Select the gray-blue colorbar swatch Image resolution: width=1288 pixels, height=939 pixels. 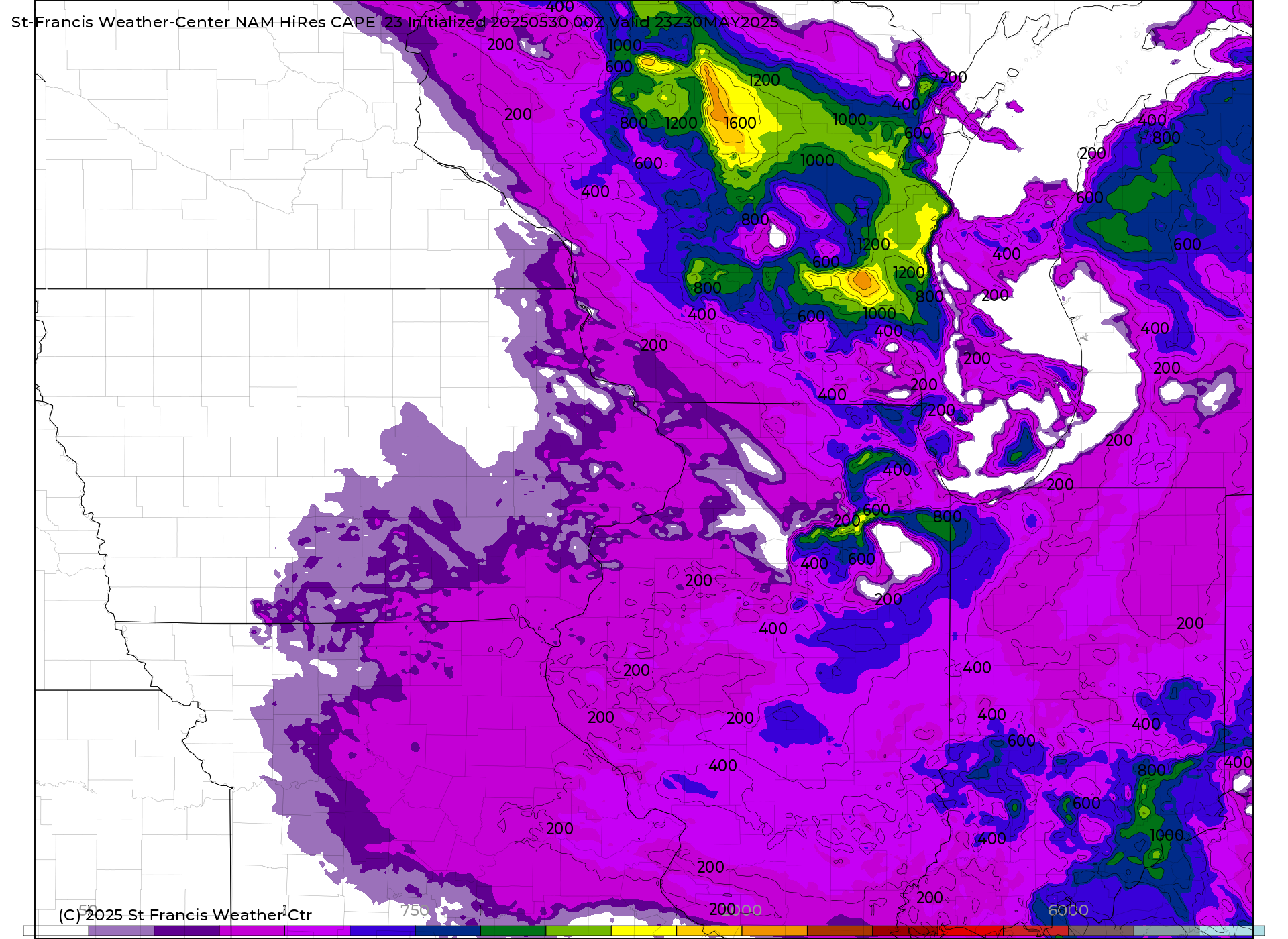(x=1166, y=931)
